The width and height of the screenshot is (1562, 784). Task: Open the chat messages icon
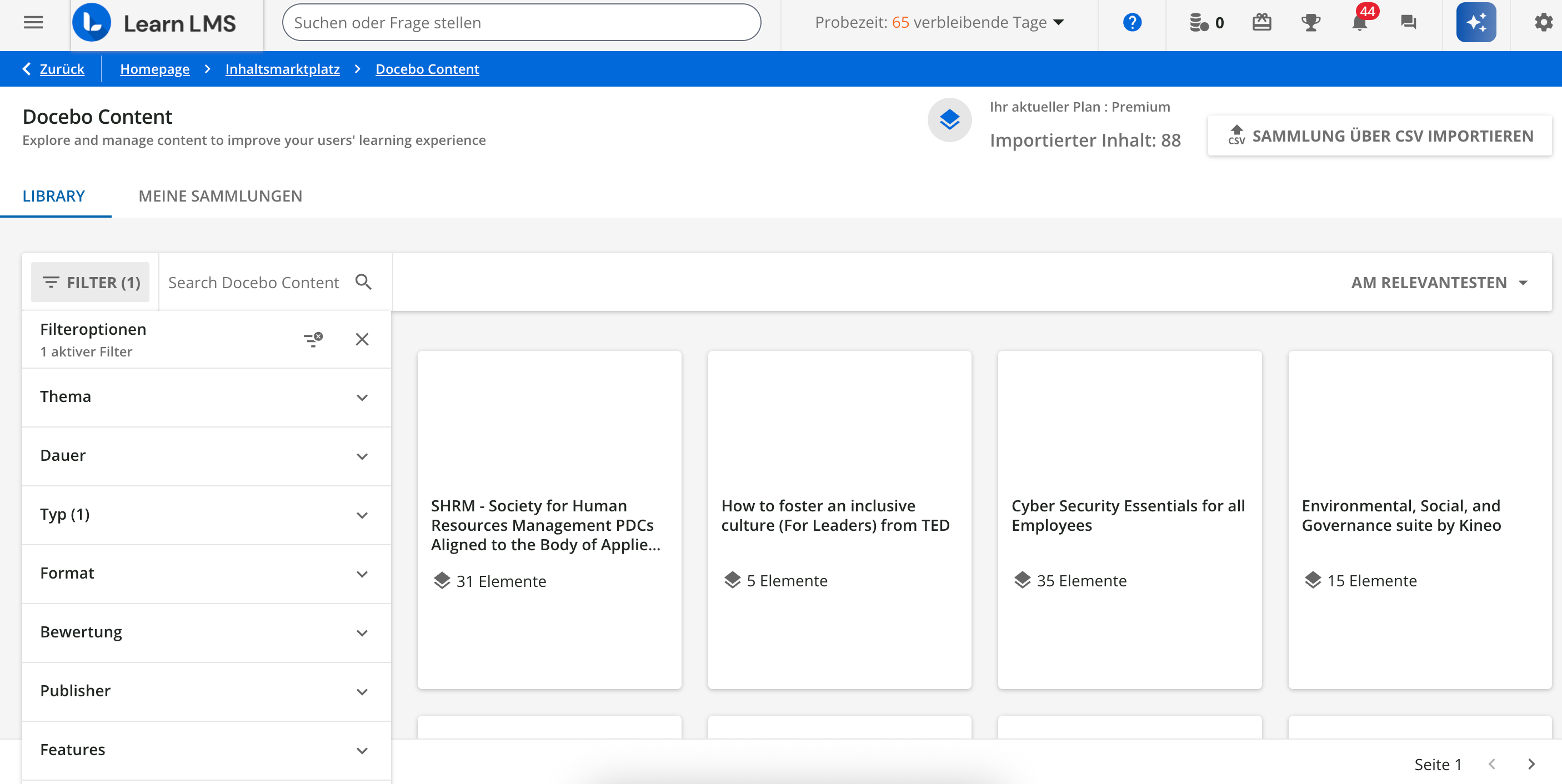pyautogui.click(x=1408, y=23)
